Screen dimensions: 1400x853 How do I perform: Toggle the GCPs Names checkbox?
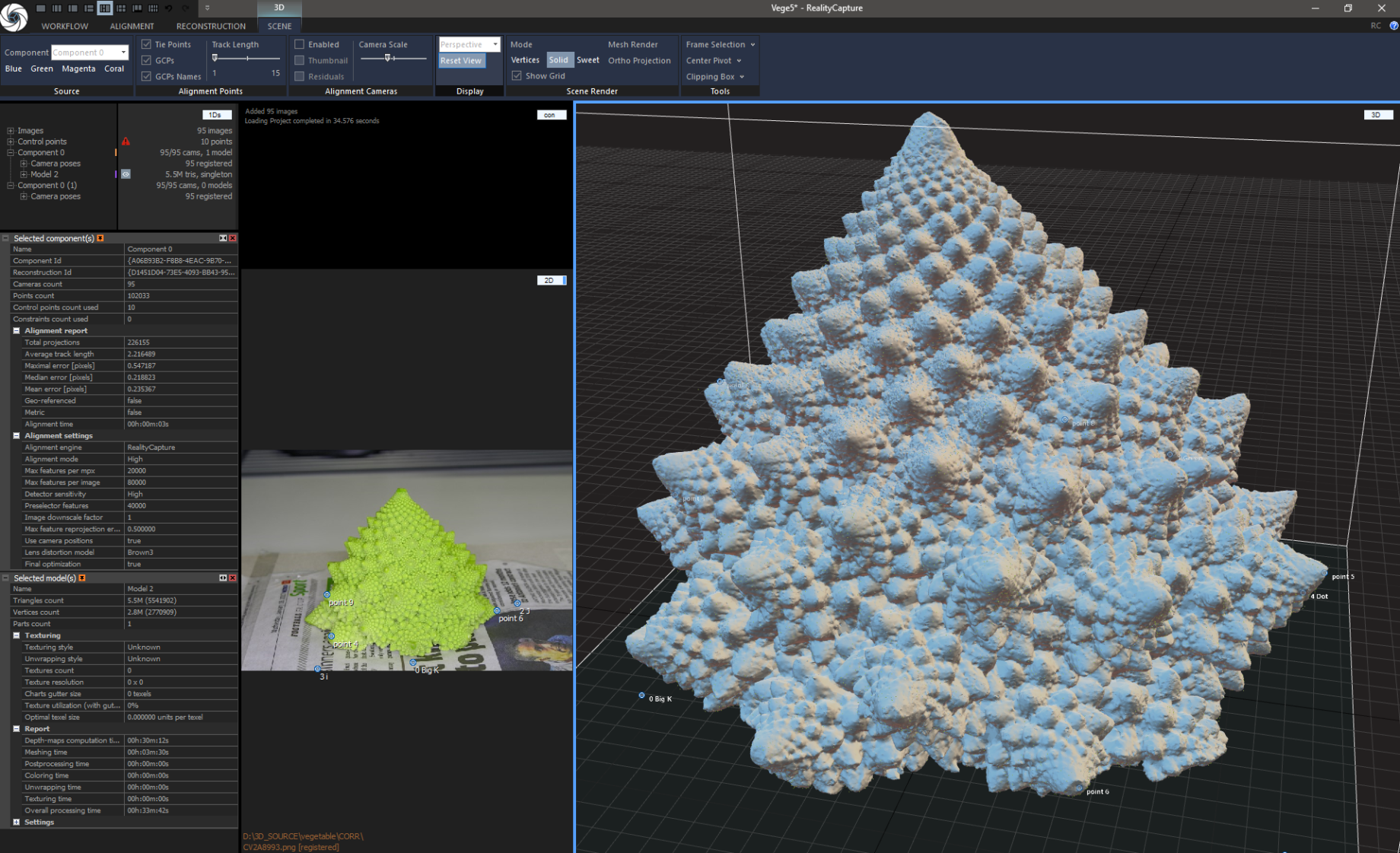[147, 76]
